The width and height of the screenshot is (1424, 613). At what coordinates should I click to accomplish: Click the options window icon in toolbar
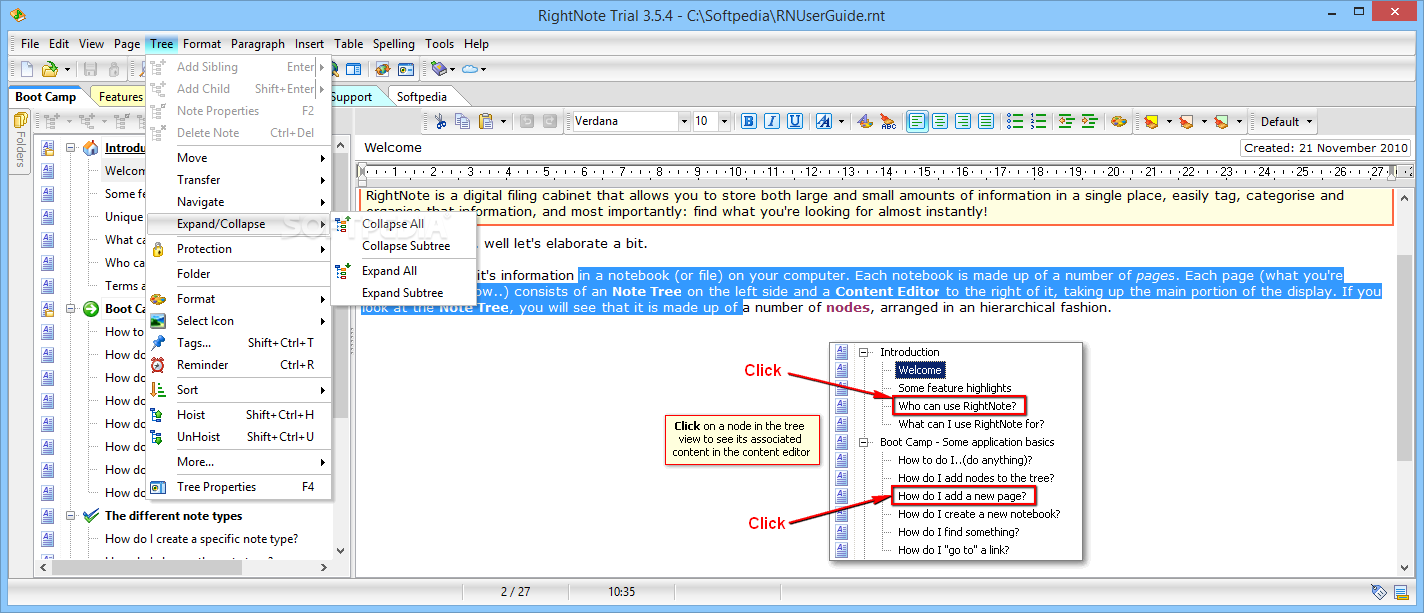pos(406,69)
